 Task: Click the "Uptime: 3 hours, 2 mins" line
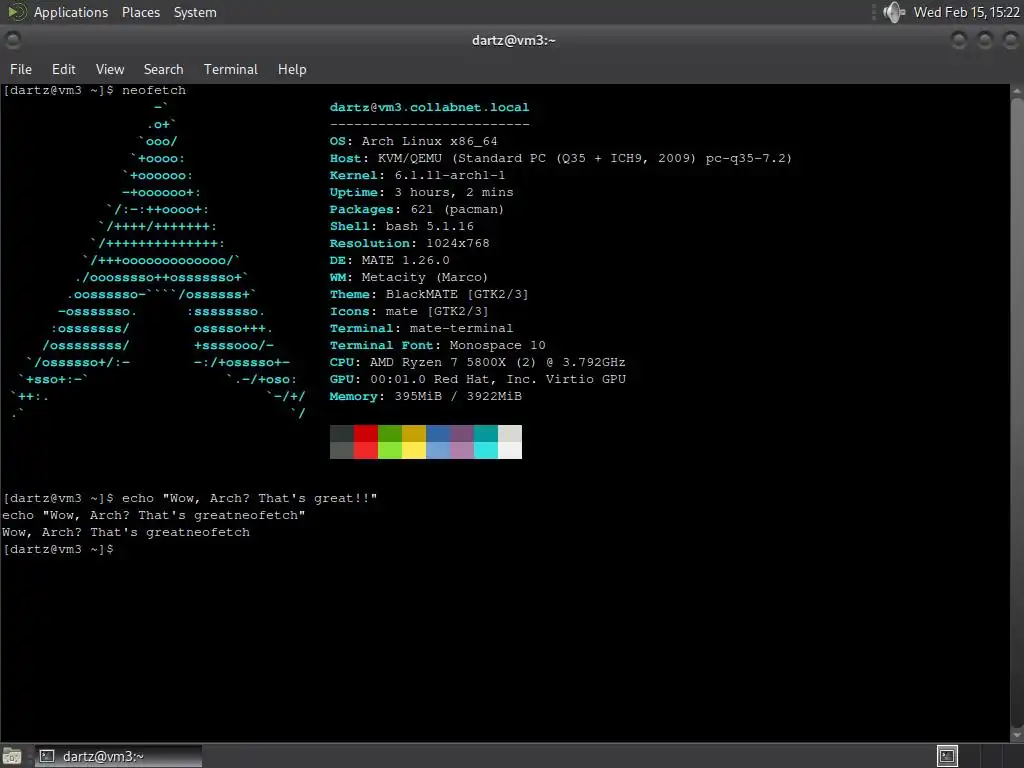click(x=421, y=192)
